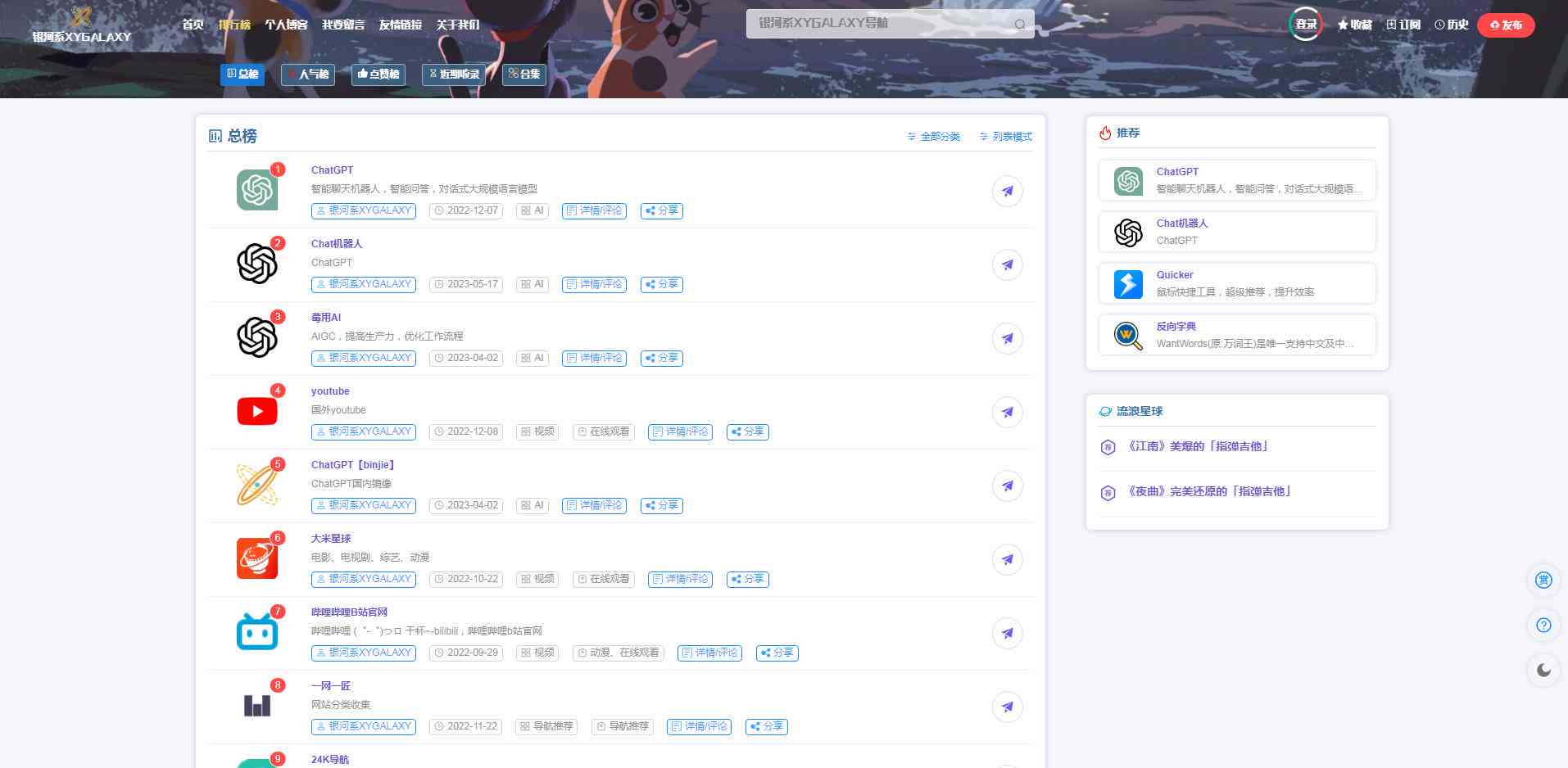Switch to 列表模式 view

coord(1006,137)
